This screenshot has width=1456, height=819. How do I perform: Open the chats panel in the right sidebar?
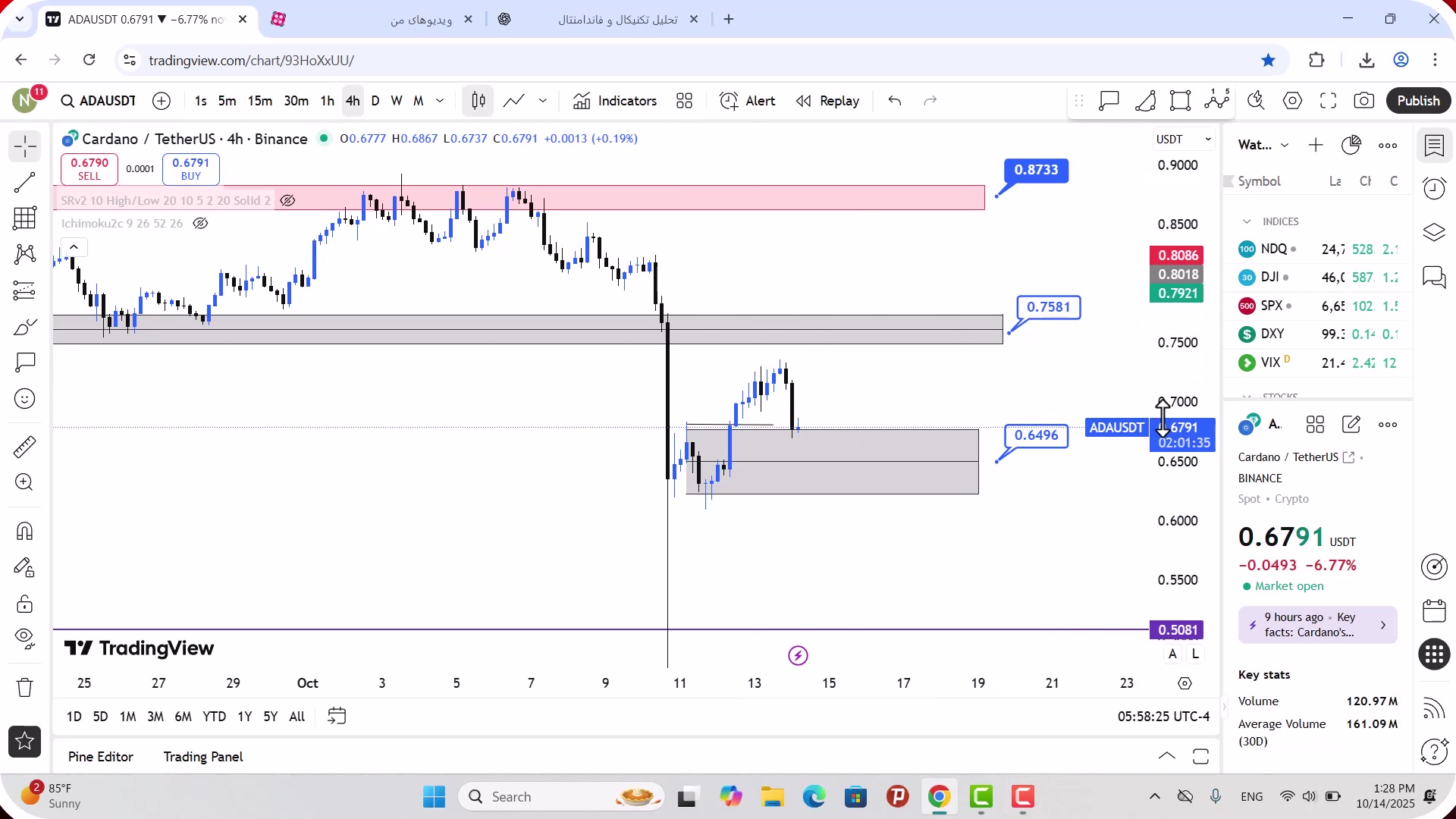(1434, 277)
